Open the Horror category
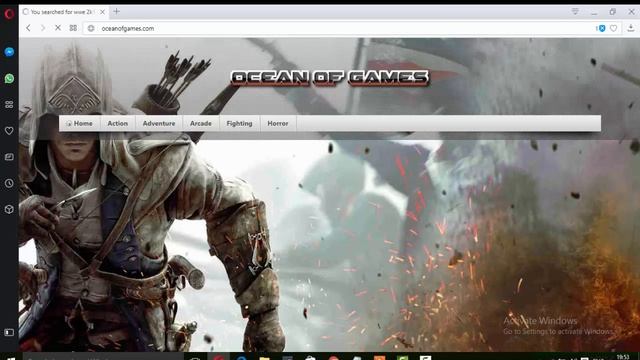The width and height of the screenshot is (640, 360). pos(278,123)
